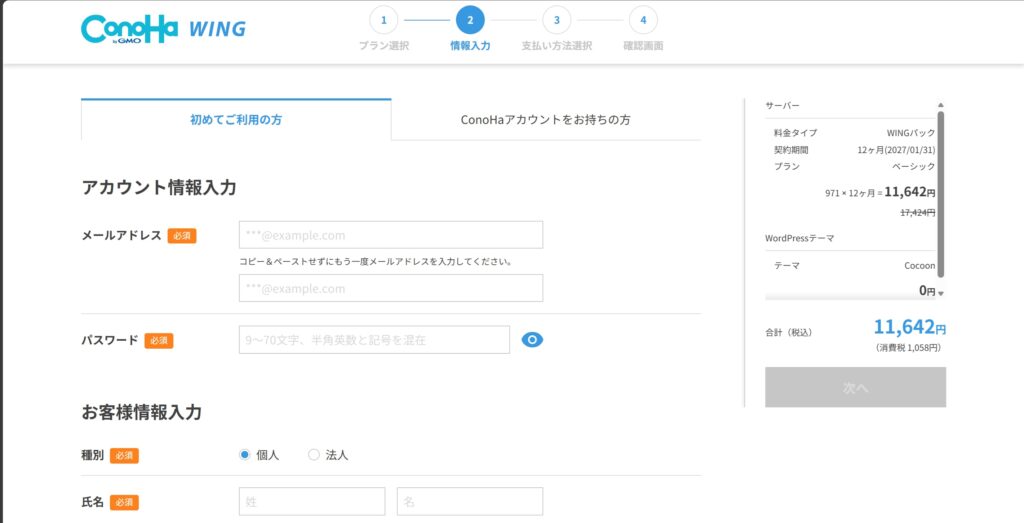The image size is (1024, 523).
Task: Focus the email confirmation field
Action: tap(391, 288)
